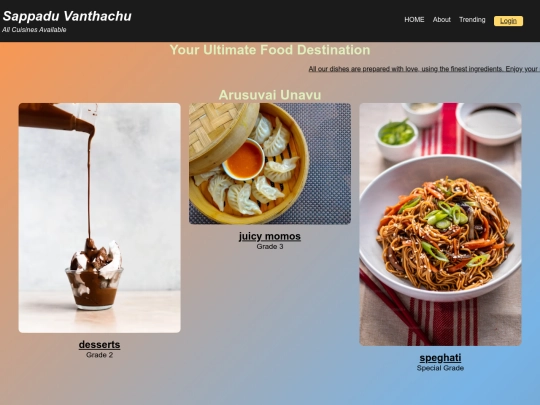Open the speghati link

pyautogui.click(x=440, y=358)
